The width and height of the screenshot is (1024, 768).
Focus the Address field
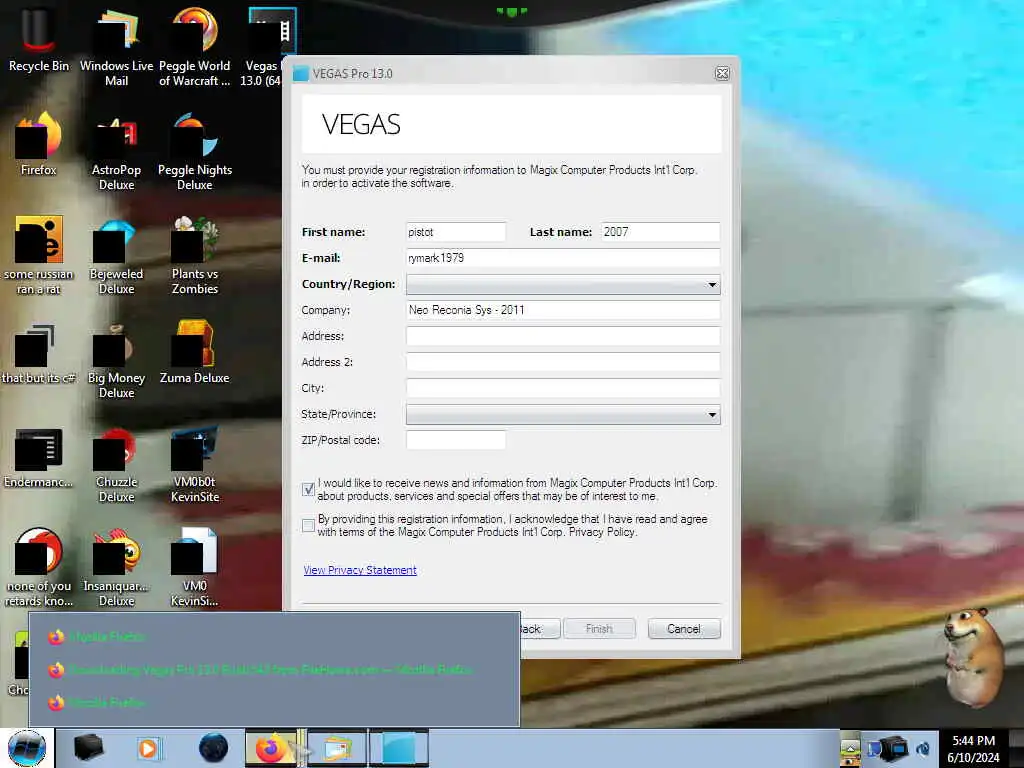click(x=563, y=336)
